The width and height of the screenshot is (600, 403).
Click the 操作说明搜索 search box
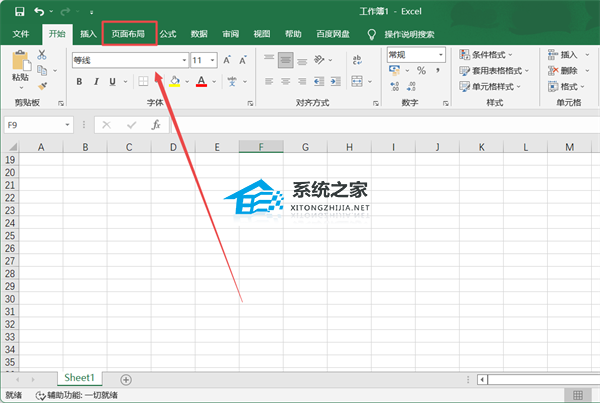(409, 34)
